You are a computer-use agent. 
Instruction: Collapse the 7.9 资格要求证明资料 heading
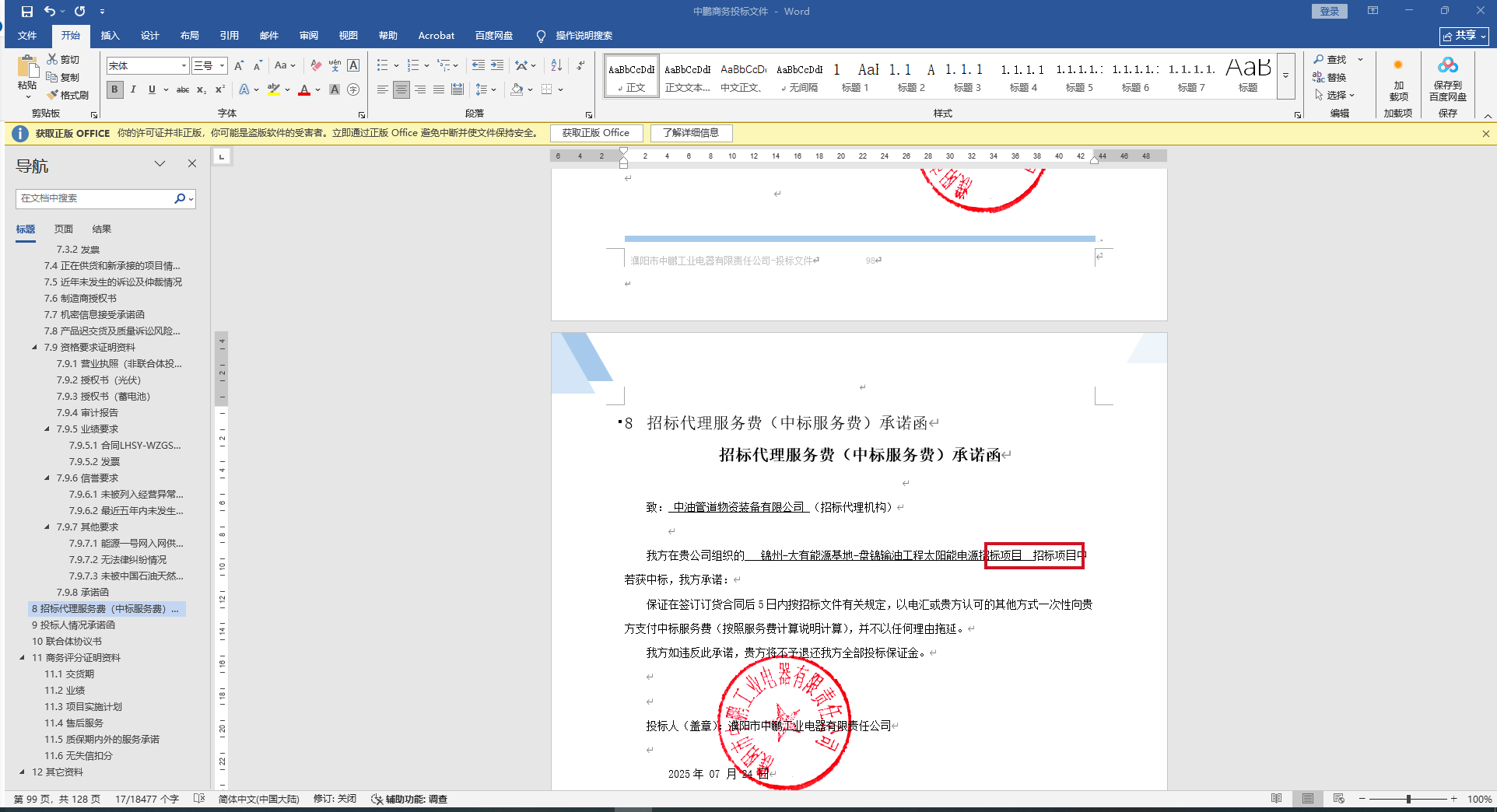[34, 348]
